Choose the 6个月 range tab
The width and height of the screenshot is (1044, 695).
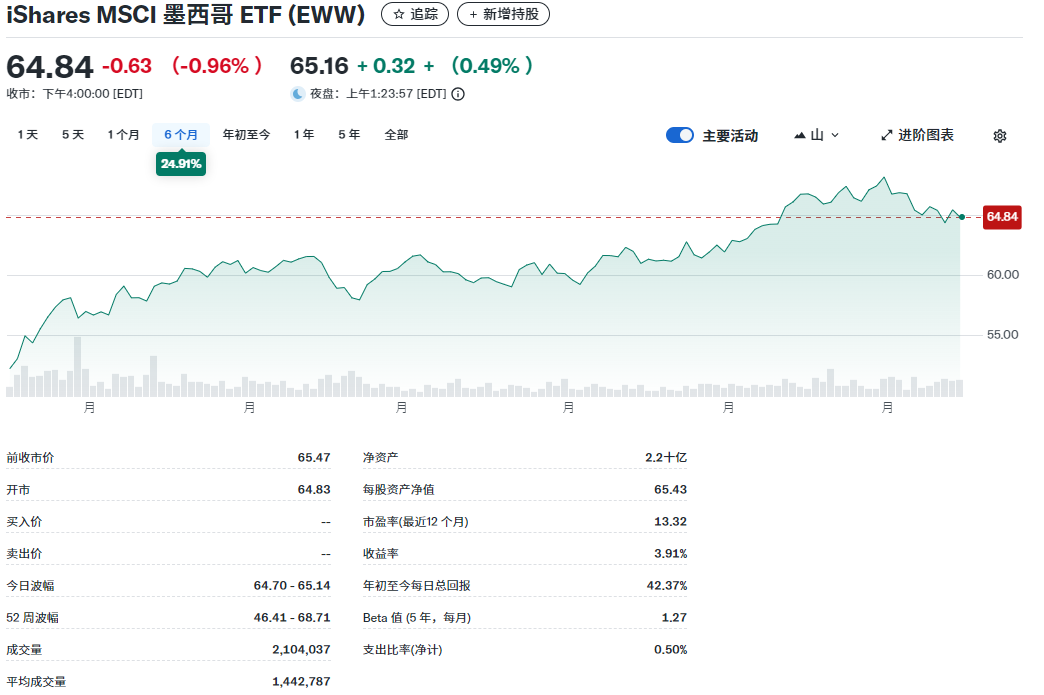point(181,135)
